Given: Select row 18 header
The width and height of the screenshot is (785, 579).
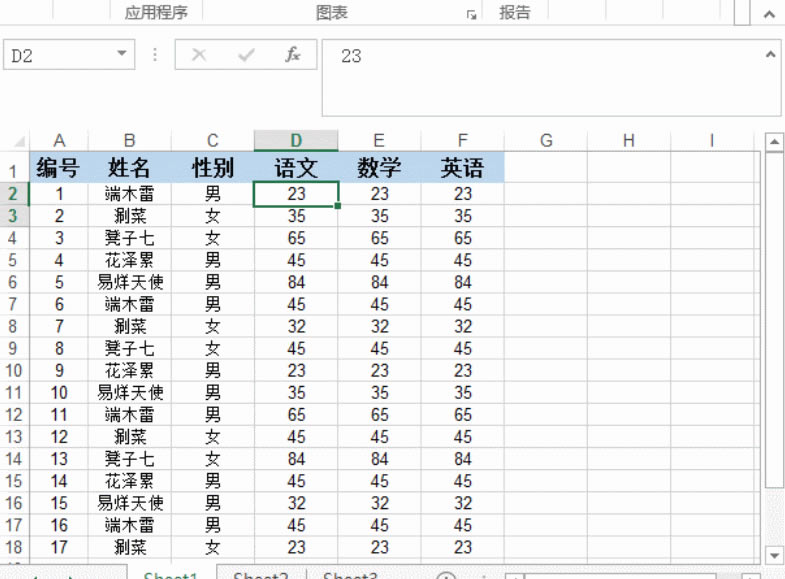Looking at the screenshot, I should (x=14, y=547).
